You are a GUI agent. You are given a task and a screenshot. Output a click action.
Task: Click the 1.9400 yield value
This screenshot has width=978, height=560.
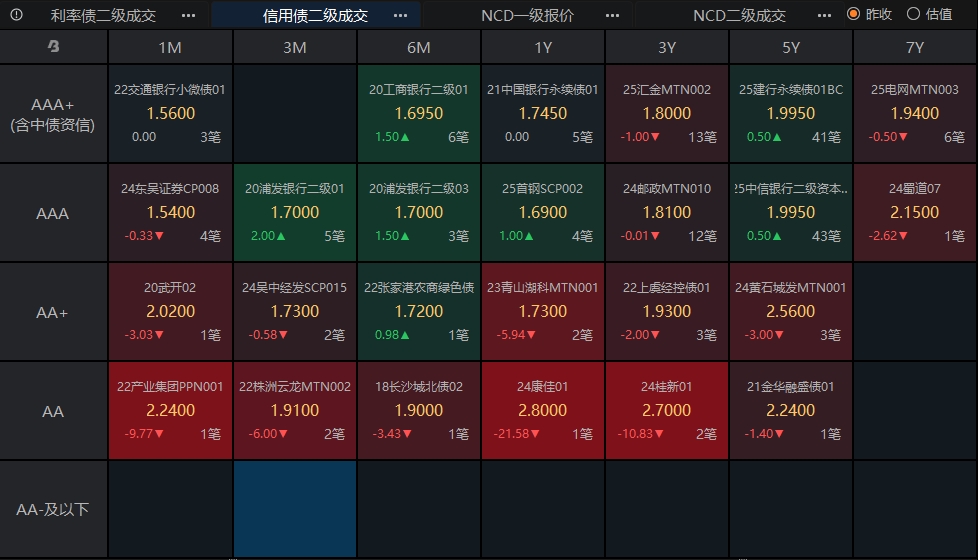click(x=915, y=113)
